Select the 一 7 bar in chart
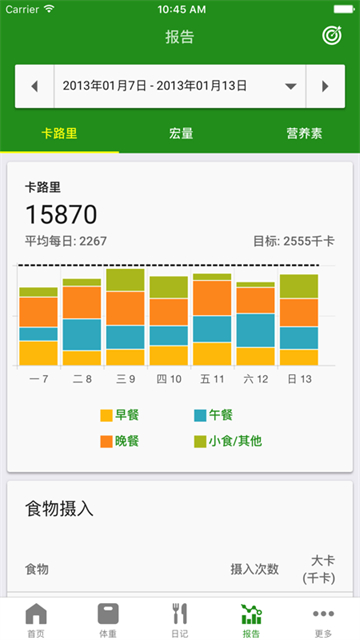Screen dimensions: 360x640 (x=38, y=327)
